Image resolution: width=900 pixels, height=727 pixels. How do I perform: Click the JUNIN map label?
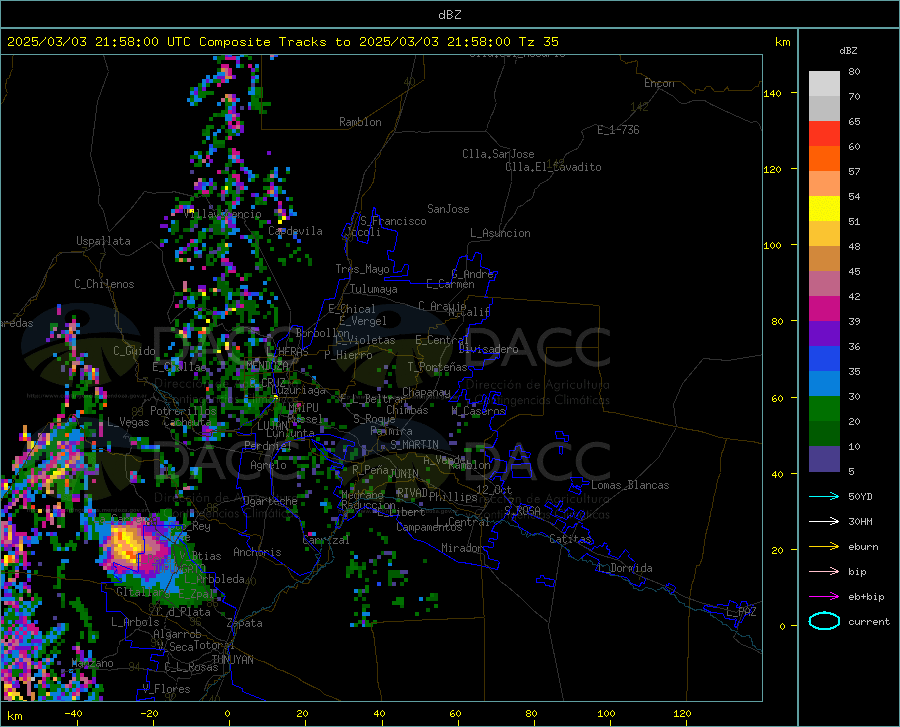tap(404, 473)
